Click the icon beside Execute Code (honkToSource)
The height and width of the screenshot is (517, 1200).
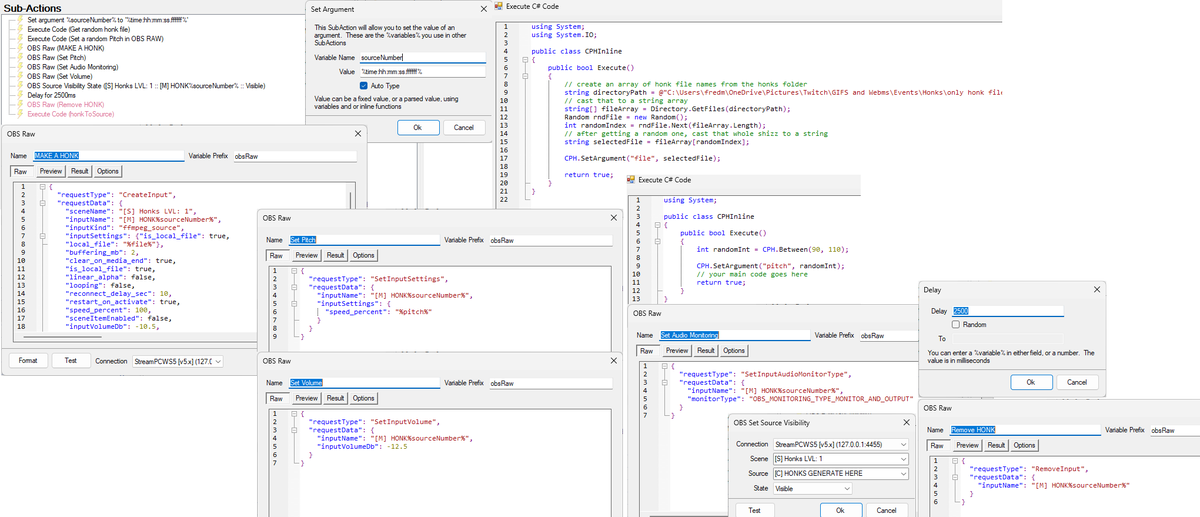point(19,113)
